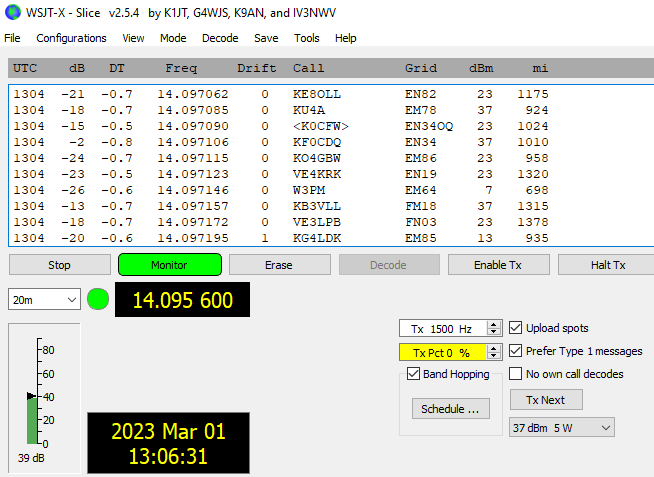The image size is (654, 477).
Task: Click the Tx 1500 Hz frequency field
Action: coord(443,329)
